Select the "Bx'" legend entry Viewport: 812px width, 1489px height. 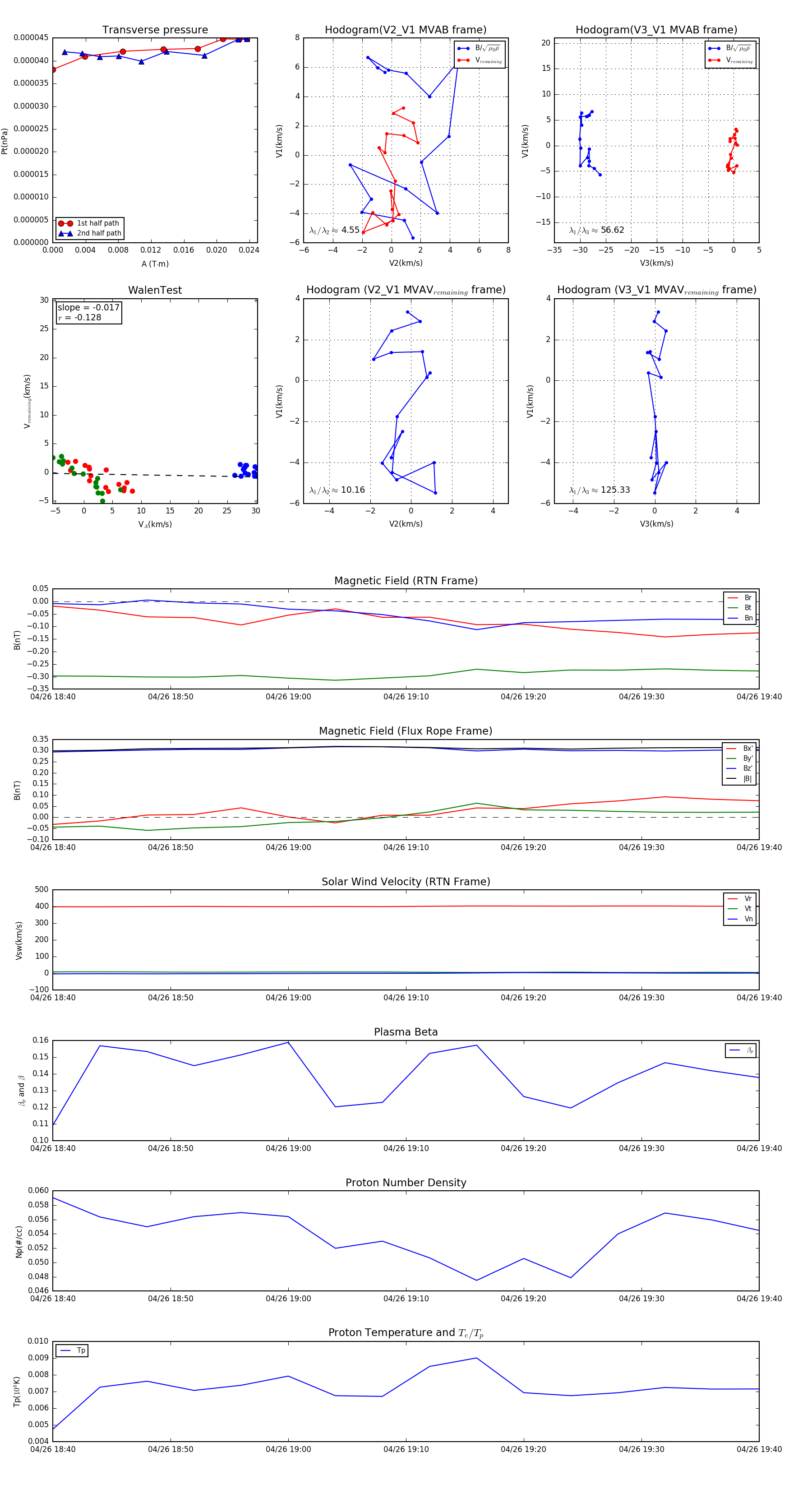739,749
